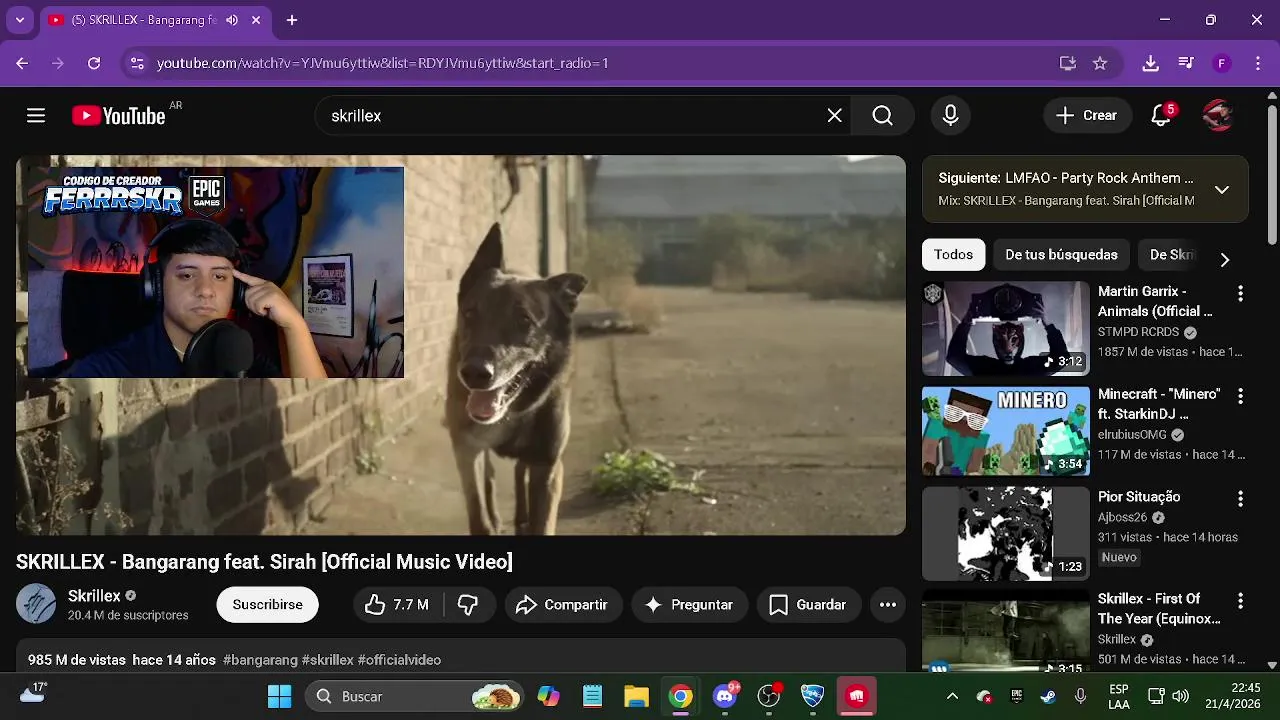Open the tab search dropdown arrow
Viewport: 1280px width, 720px height.
19,20
